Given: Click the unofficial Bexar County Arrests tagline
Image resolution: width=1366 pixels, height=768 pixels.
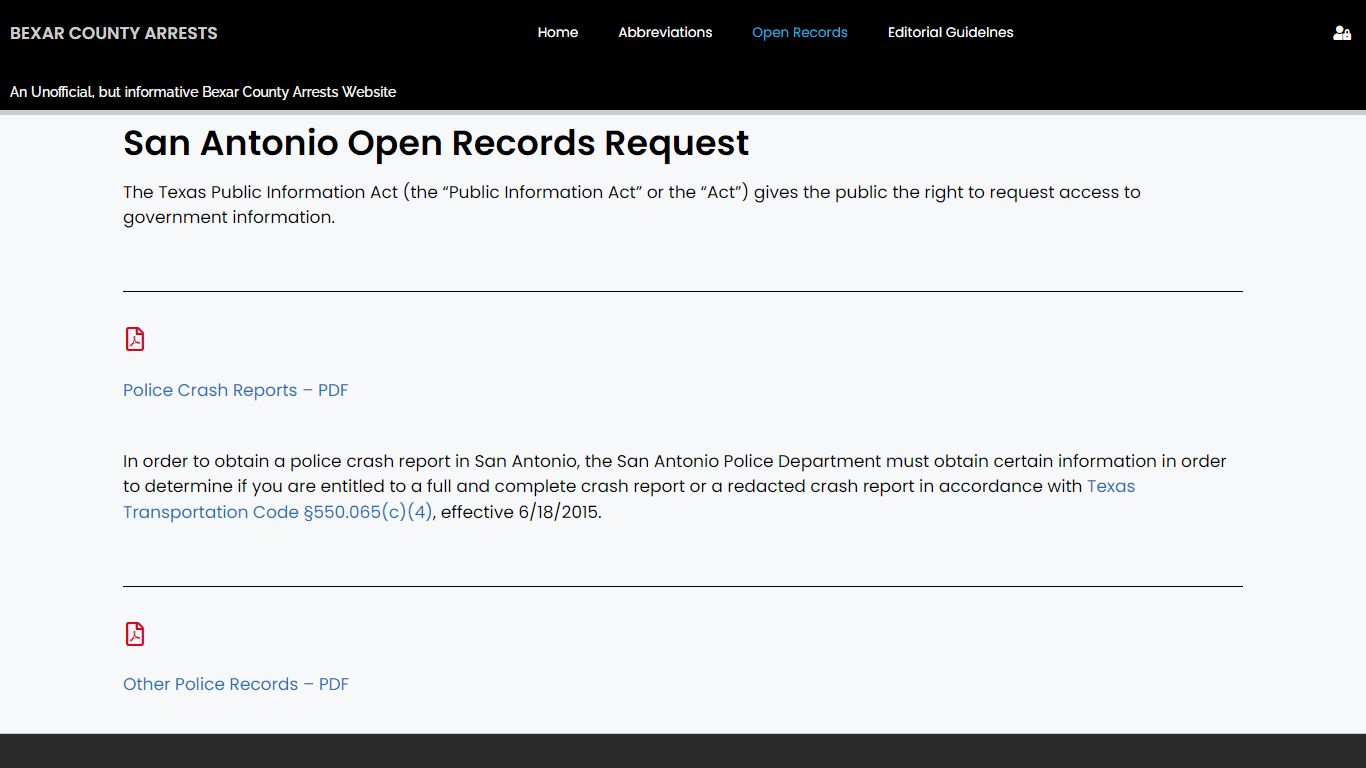Looking at the screenshot, I should point(203,92).
